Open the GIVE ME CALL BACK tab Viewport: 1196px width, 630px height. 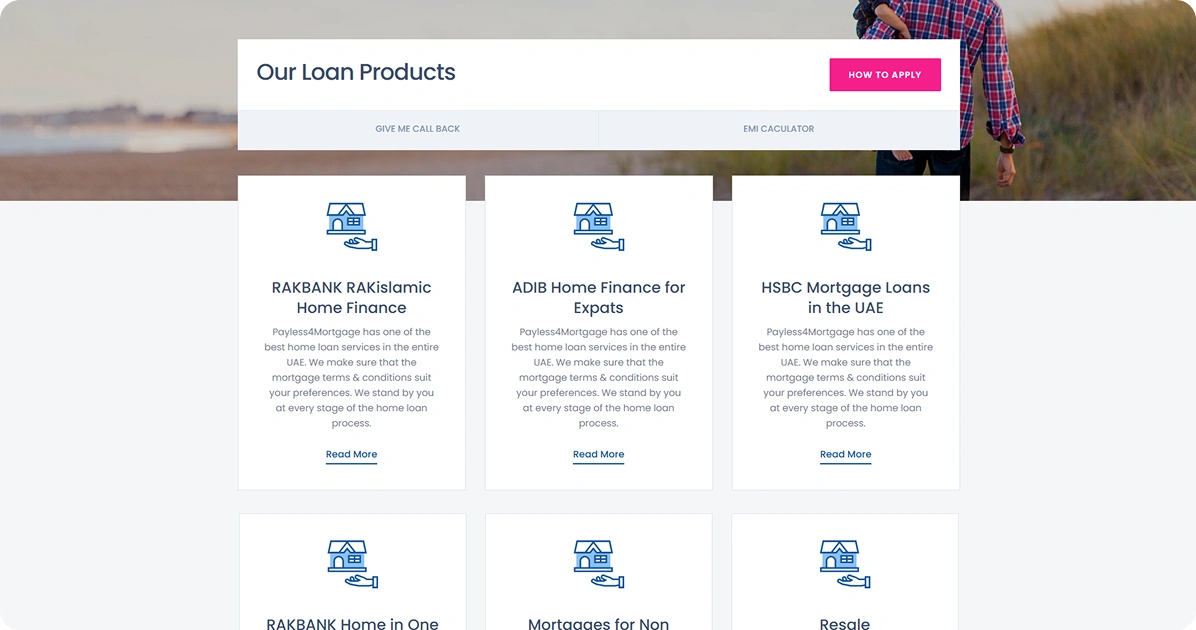[x=418, y=129]
